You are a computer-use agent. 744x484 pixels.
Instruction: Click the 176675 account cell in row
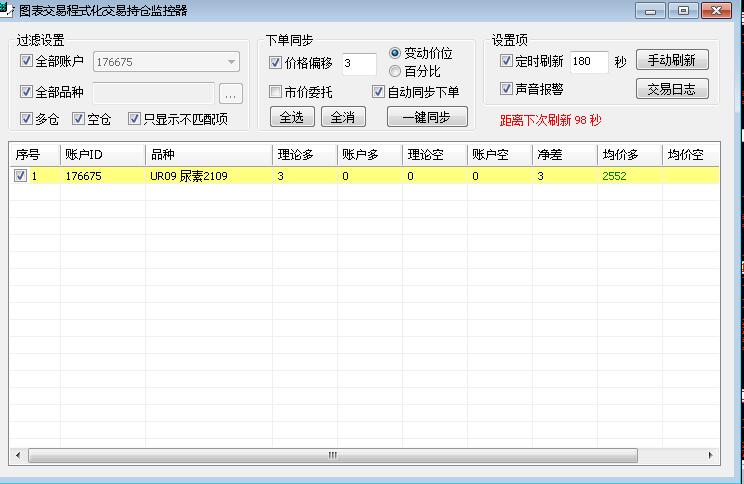click(102, 176)
